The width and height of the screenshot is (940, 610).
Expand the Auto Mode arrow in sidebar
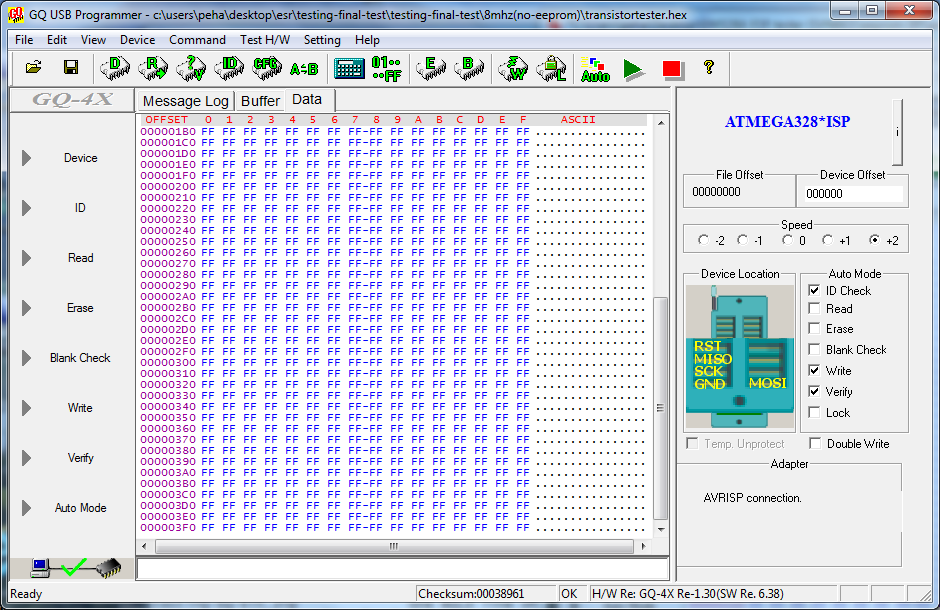pyautogui.click(x=27, y=508)
